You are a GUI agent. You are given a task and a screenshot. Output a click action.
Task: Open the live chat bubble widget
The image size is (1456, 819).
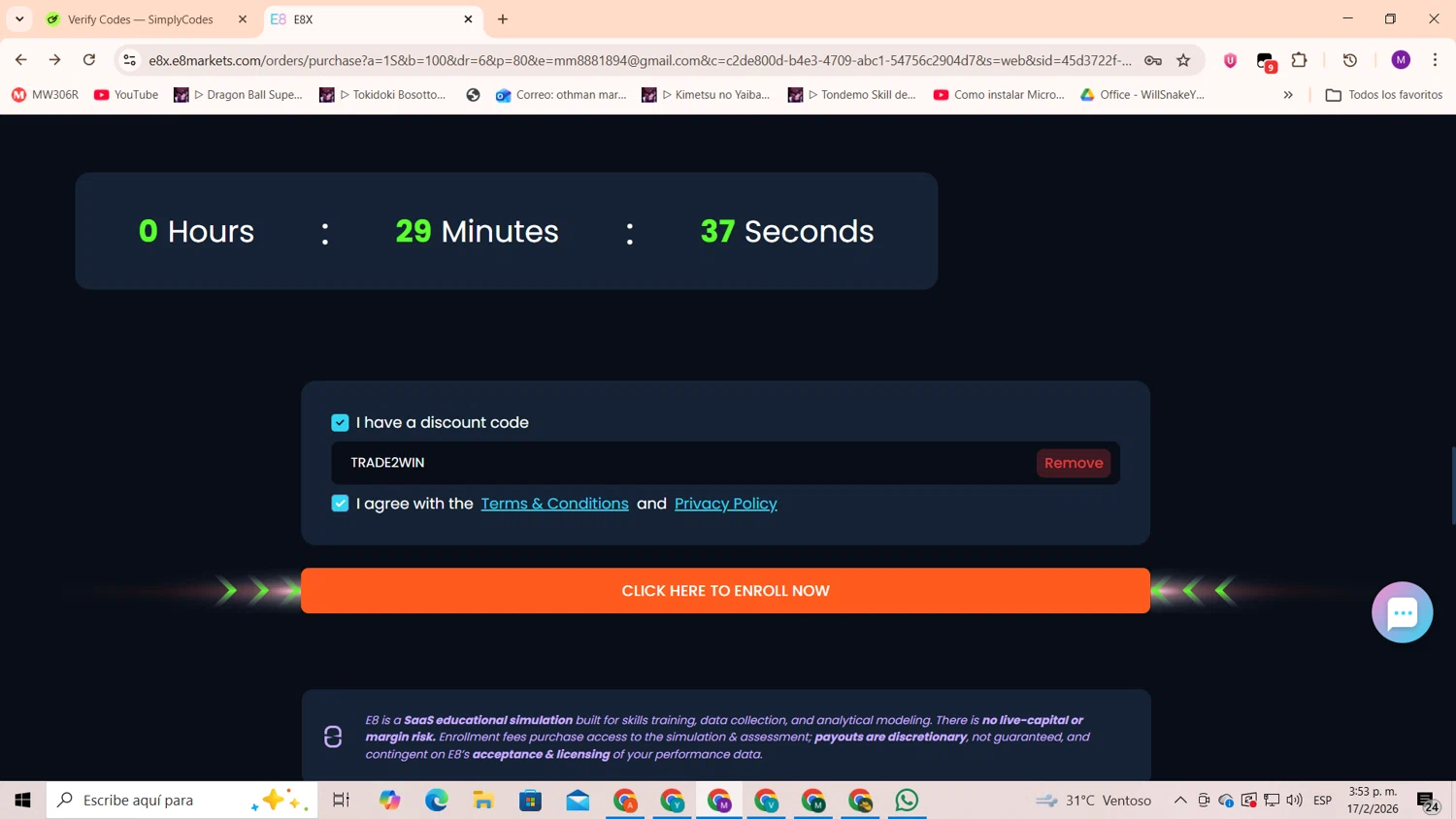pyautogui.click(x=1402, y=612)
